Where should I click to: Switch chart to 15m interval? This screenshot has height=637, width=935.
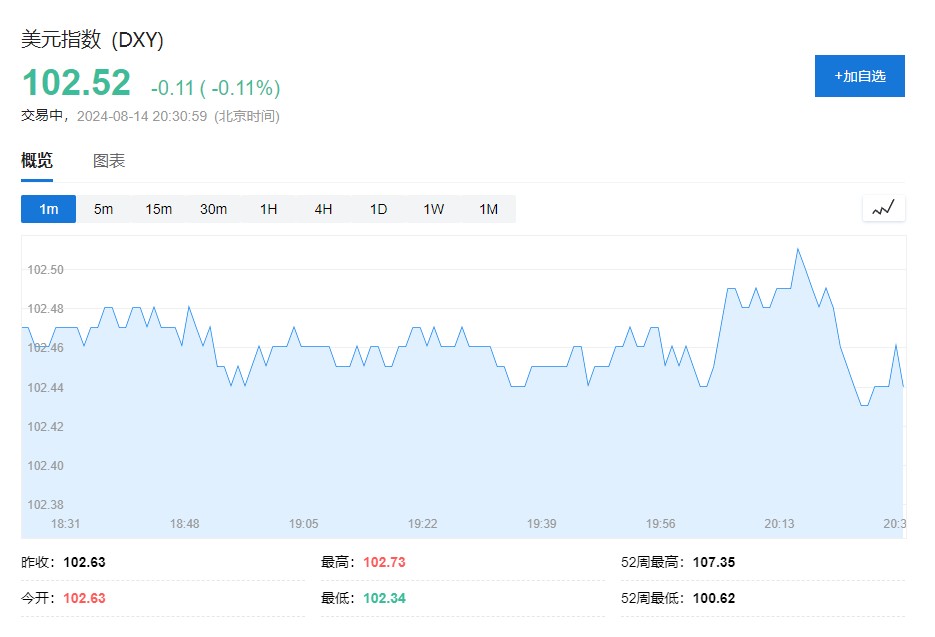click(158, 209)
